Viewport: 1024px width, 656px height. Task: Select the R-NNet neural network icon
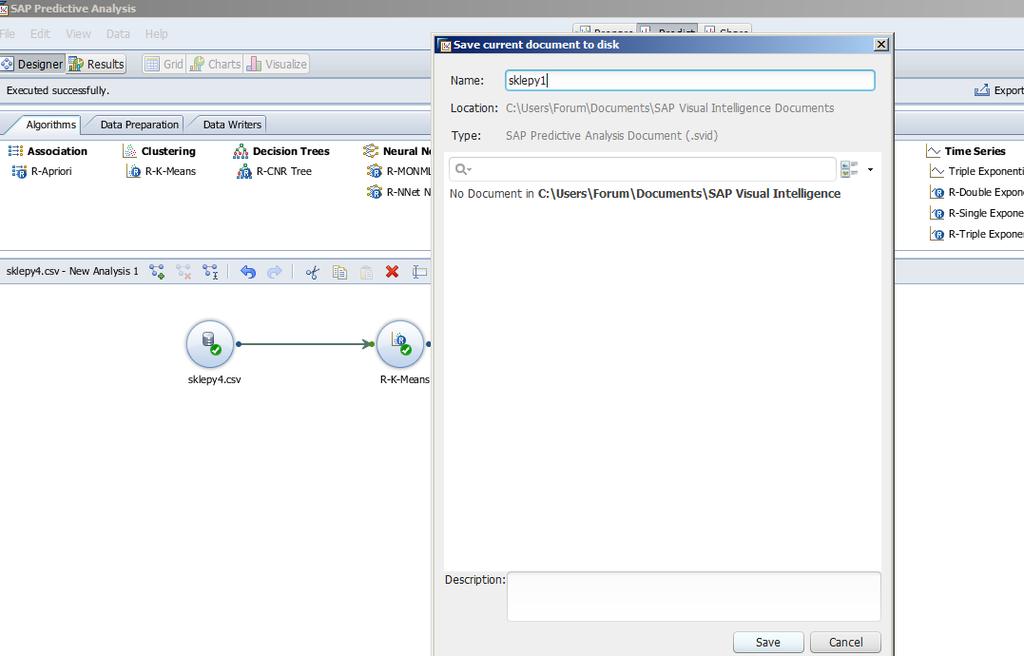[x=374, y=192]
